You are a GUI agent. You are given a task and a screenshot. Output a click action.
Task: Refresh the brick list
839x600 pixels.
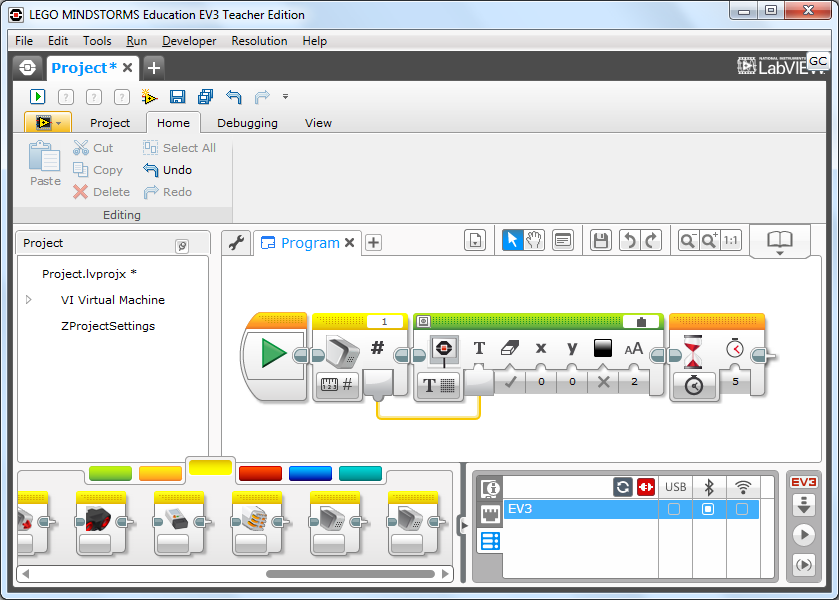click(x=622, y=487)
